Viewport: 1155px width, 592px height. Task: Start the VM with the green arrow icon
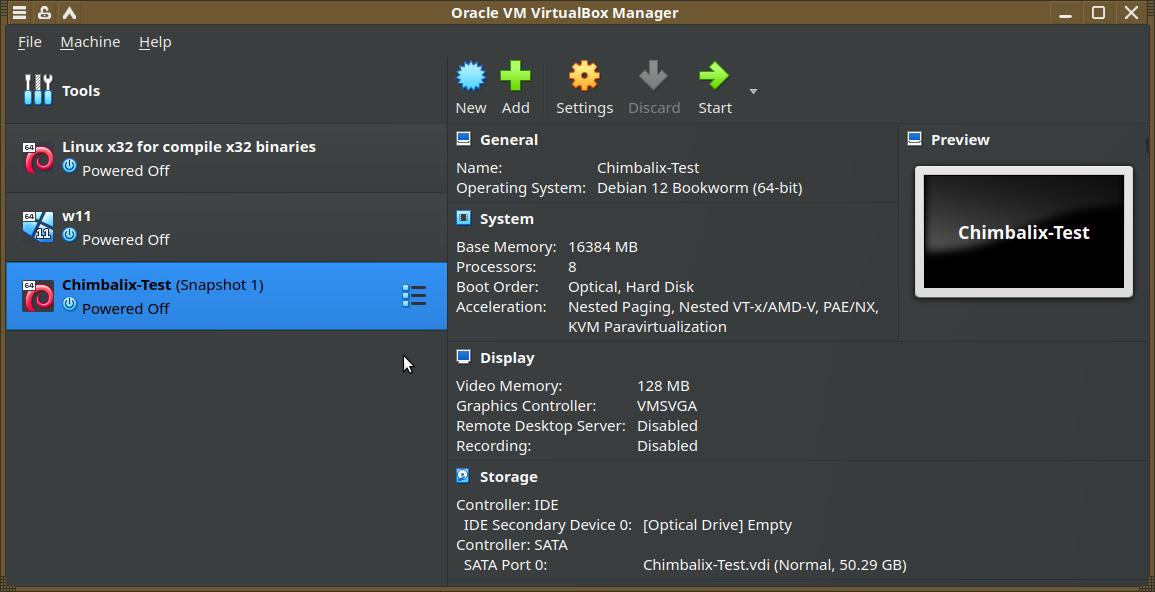[x=714, y=77]
